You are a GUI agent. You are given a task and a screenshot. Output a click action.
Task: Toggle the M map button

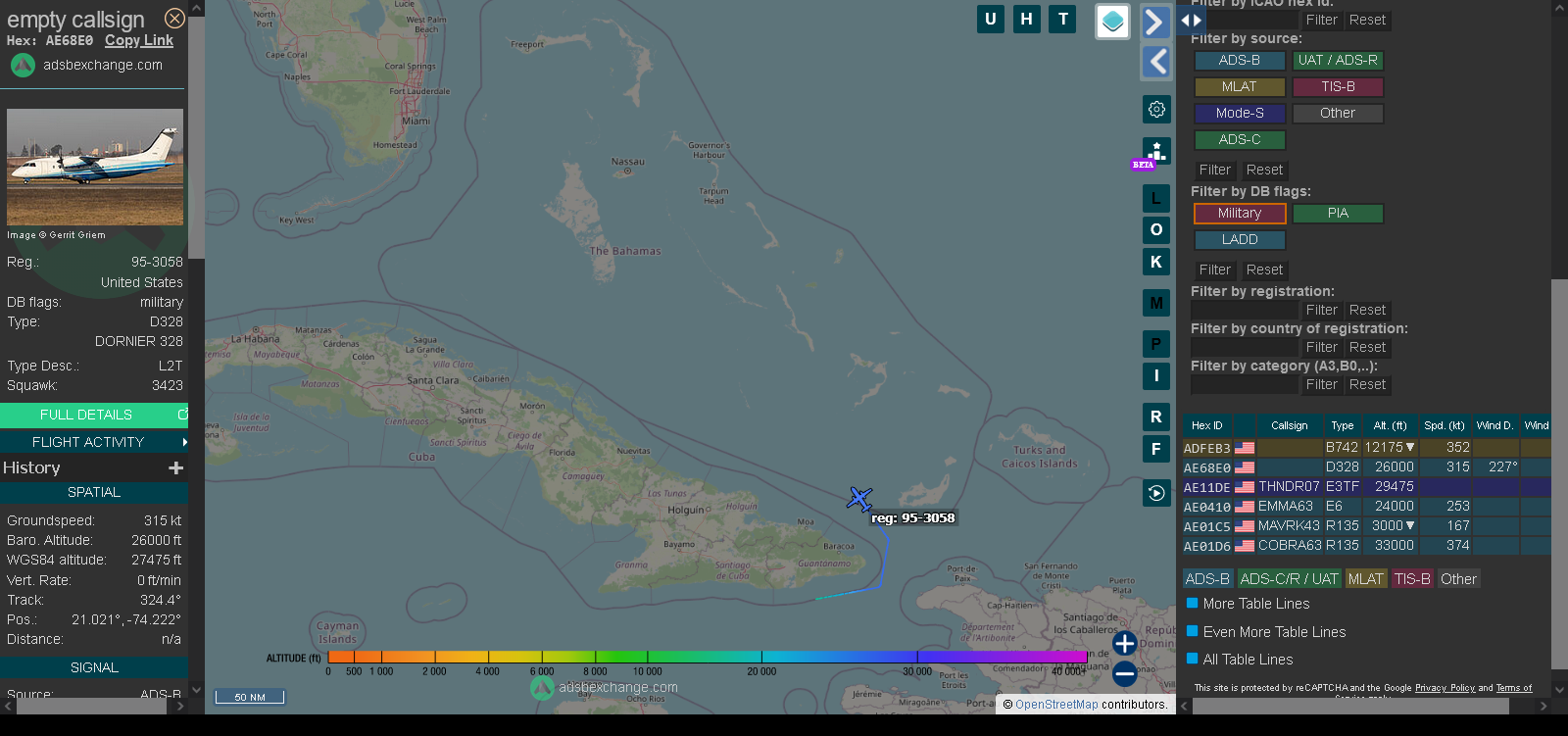click(x=1156, y=303)
